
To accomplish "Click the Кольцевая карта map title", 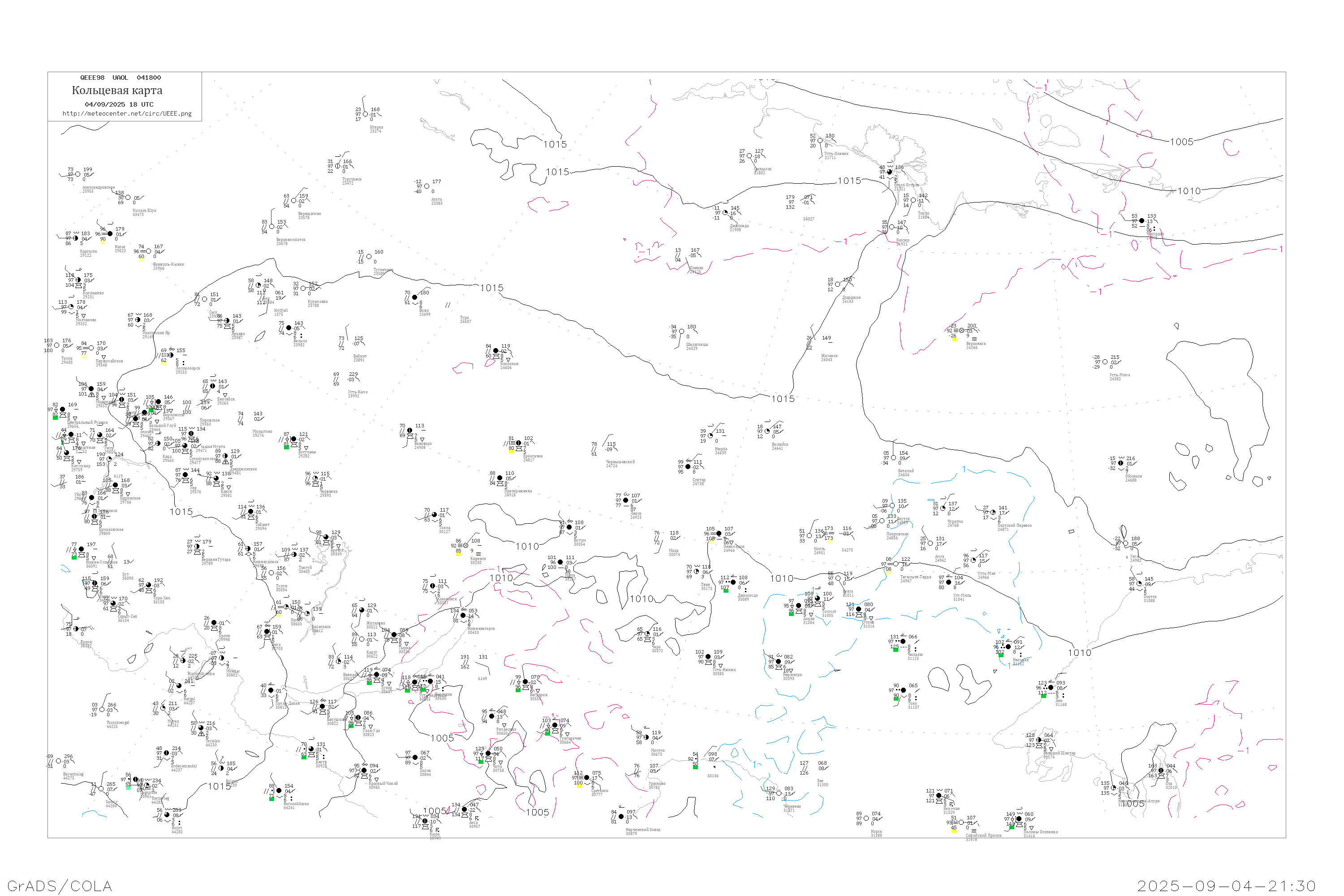I will (117, 90).
